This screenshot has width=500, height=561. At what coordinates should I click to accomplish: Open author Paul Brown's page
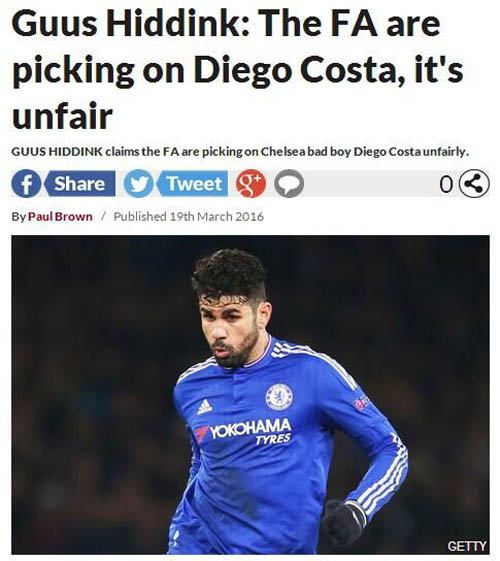click(x=60, y=216)
